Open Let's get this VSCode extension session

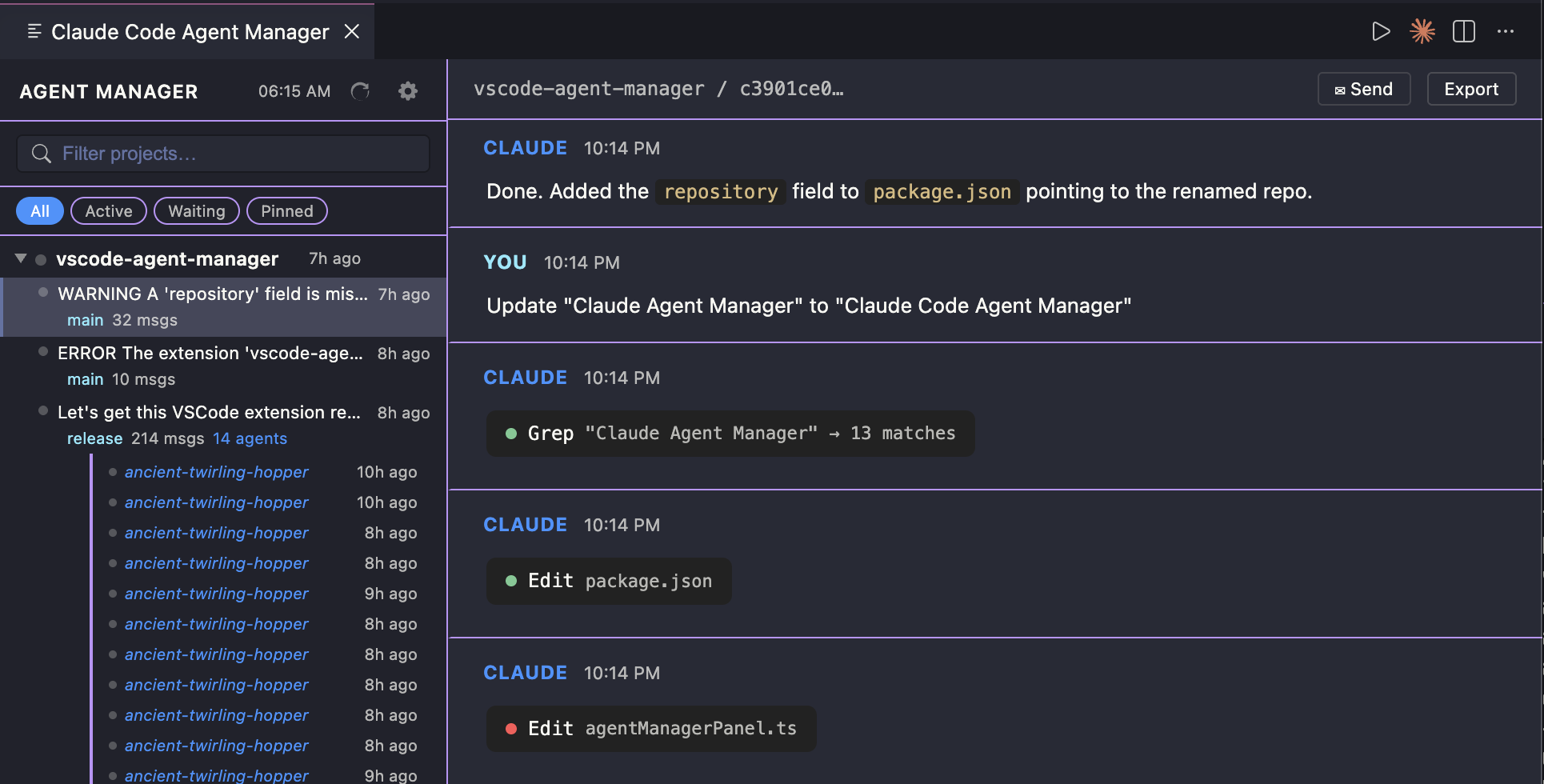(x=223, y=425)
